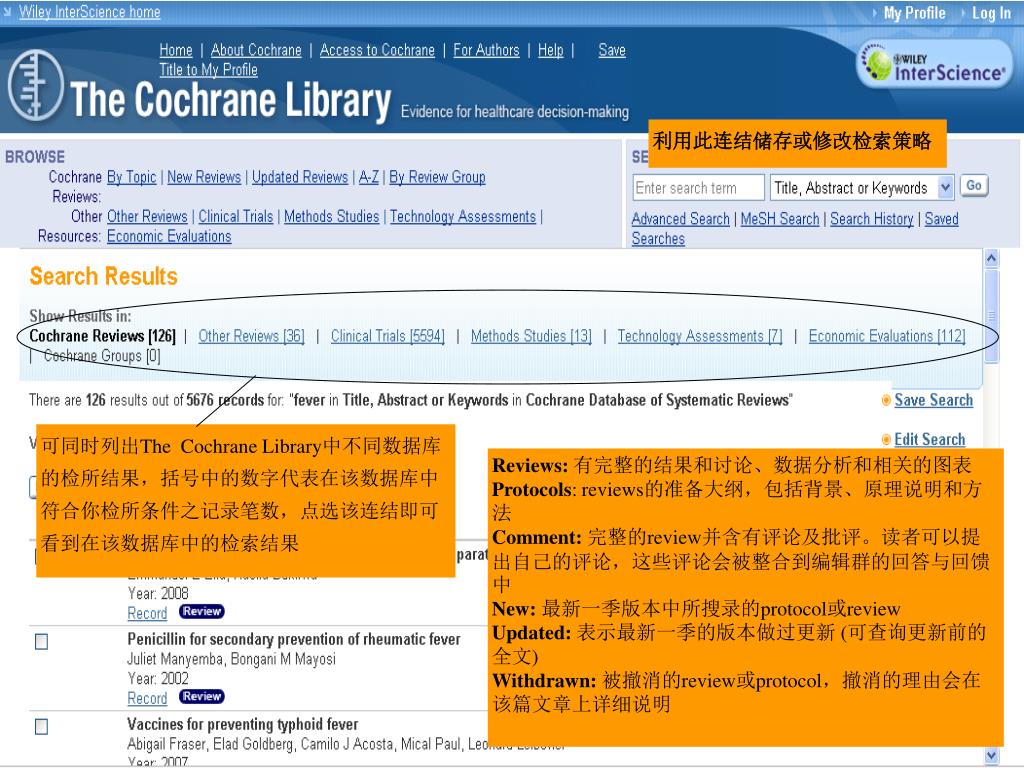Go to Home in top navigation
This screenshot has height=768, width=1024.
pos(176,50)
